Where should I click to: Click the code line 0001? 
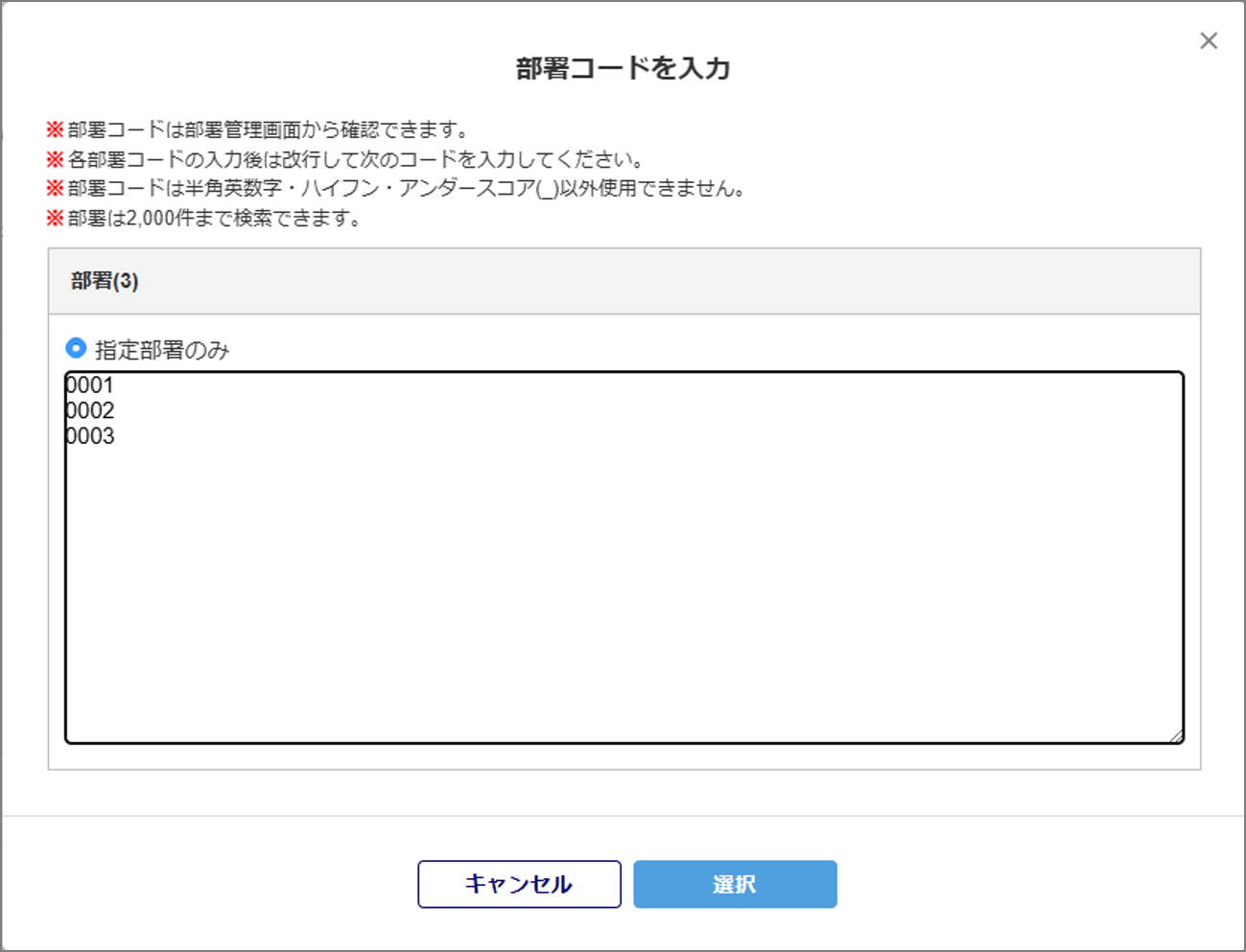coord(90,385)
